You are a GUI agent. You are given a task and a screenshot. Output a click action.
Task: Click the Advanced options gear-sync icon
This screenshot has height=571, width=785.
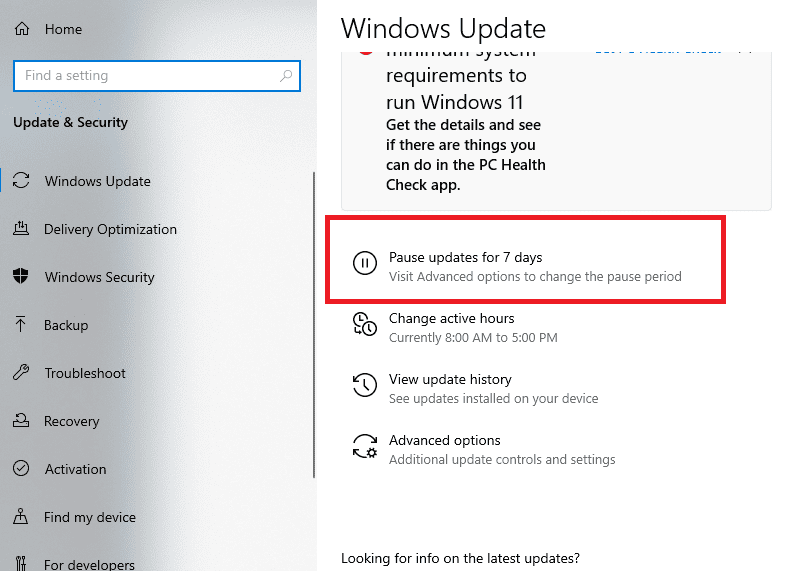point(365,446)
